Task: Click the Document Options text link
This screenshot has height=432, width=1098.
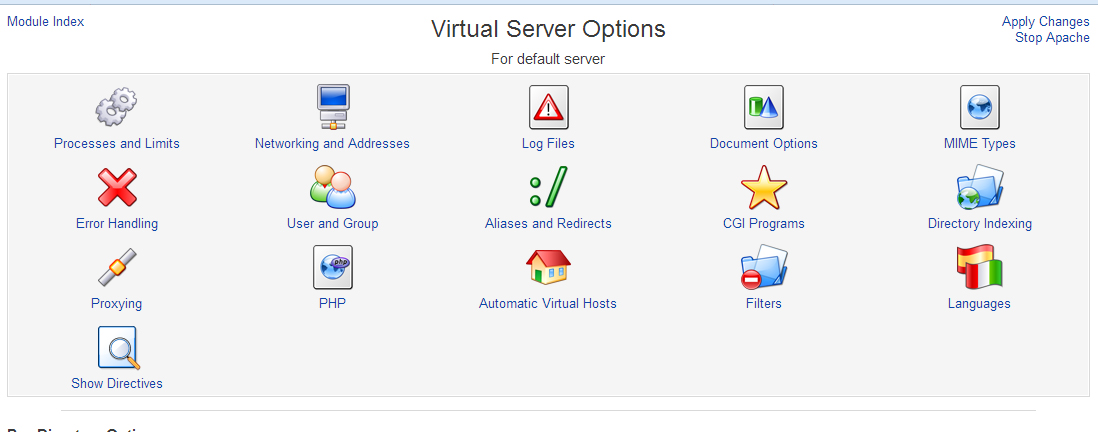Action: coord(764,144)
